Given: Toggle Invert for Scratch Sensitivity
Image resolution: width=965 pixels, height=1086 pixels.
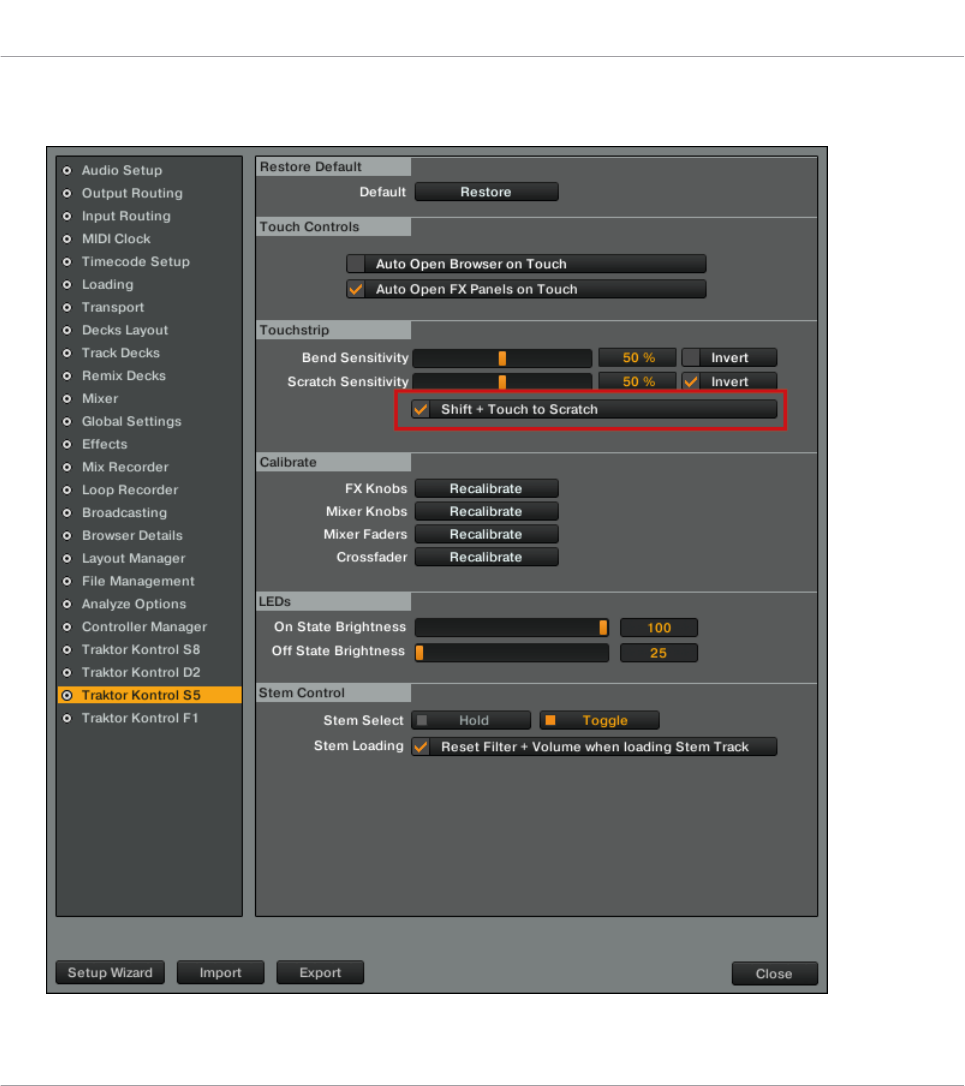Looking at the screenshot, I should 692,382.
